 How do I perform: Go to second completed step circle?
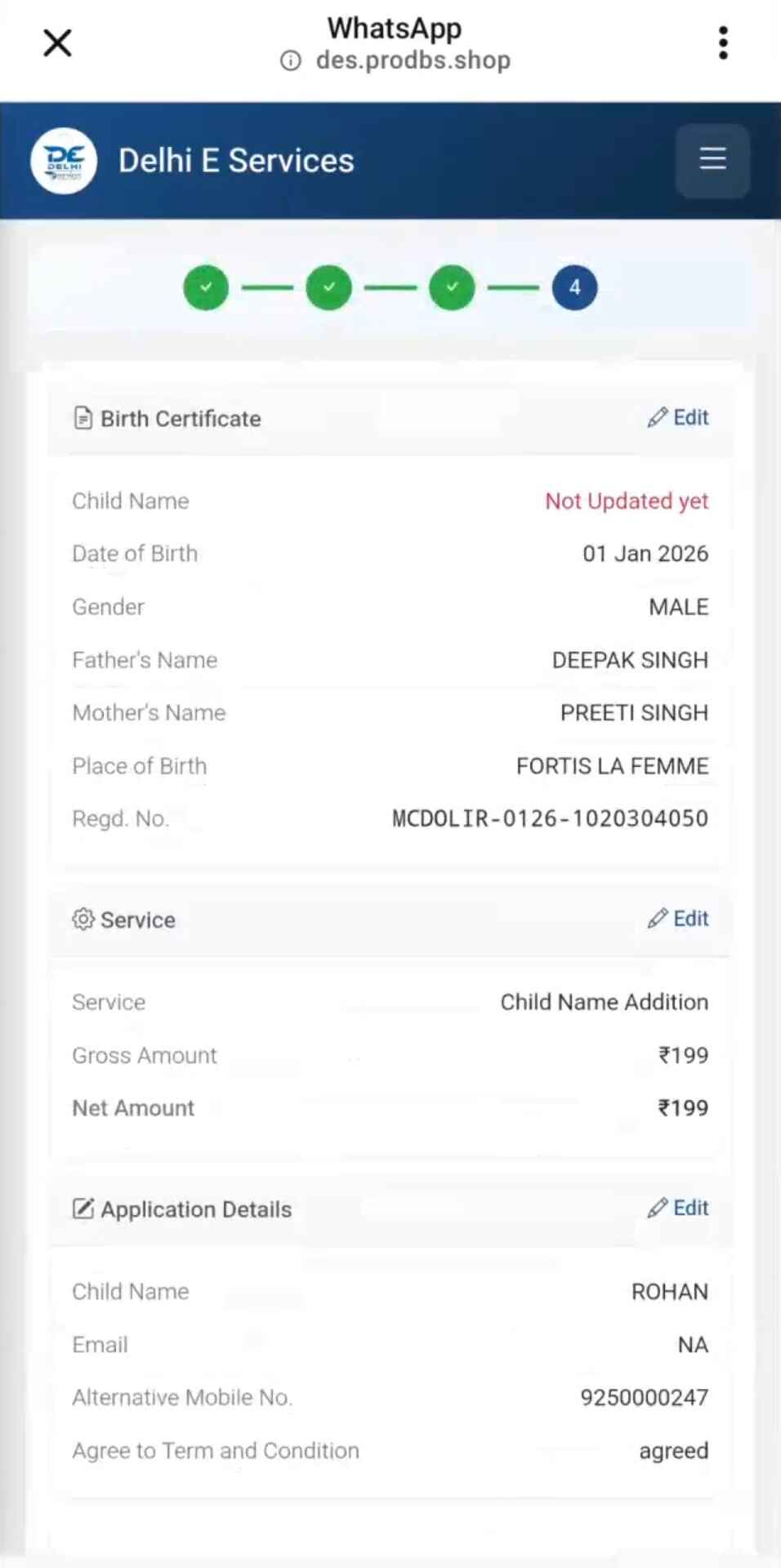(329, 287)
